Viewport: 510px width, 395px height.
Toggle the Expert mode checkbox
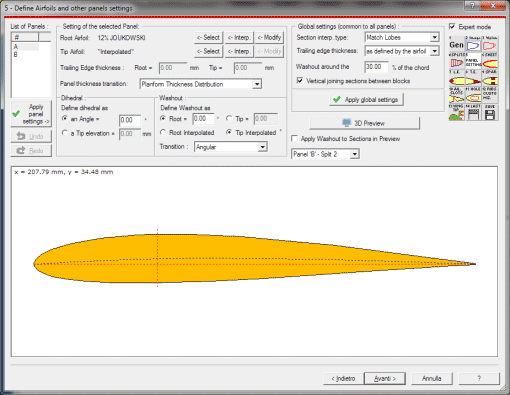pyautogui.click(x=452, y=27)
